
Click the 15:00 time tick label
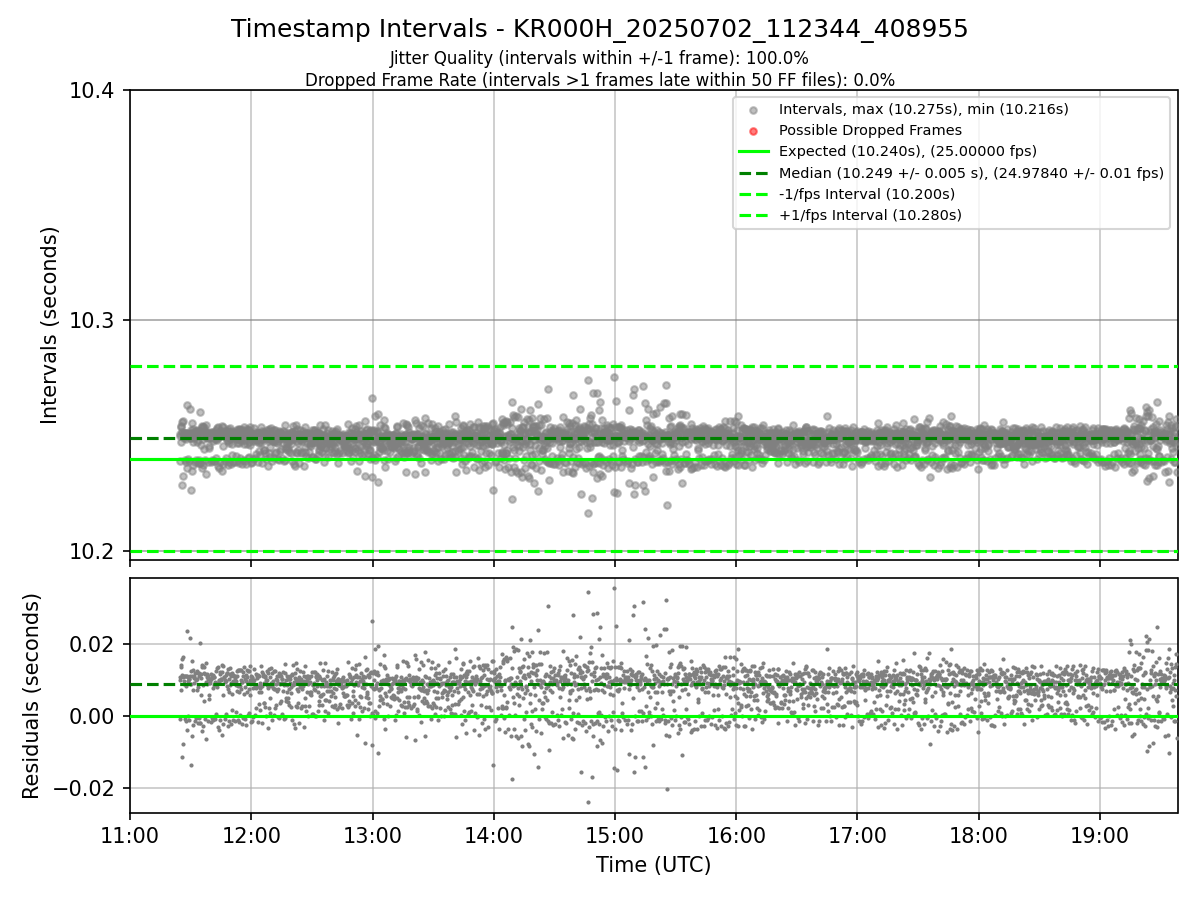615,834
